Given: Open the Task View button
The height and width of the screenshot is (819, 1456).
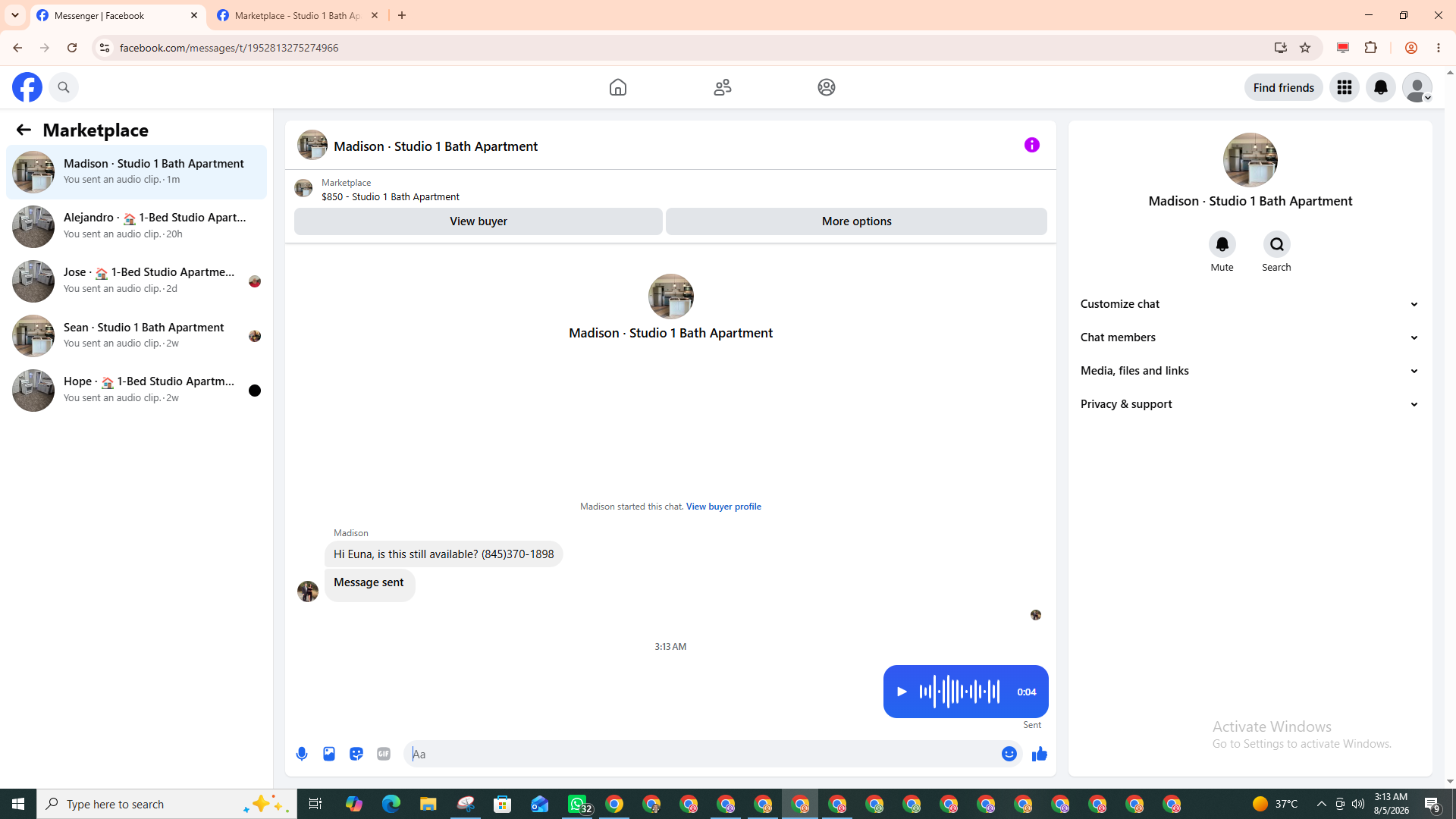Looking at the screenshot, I should [315, 804].
